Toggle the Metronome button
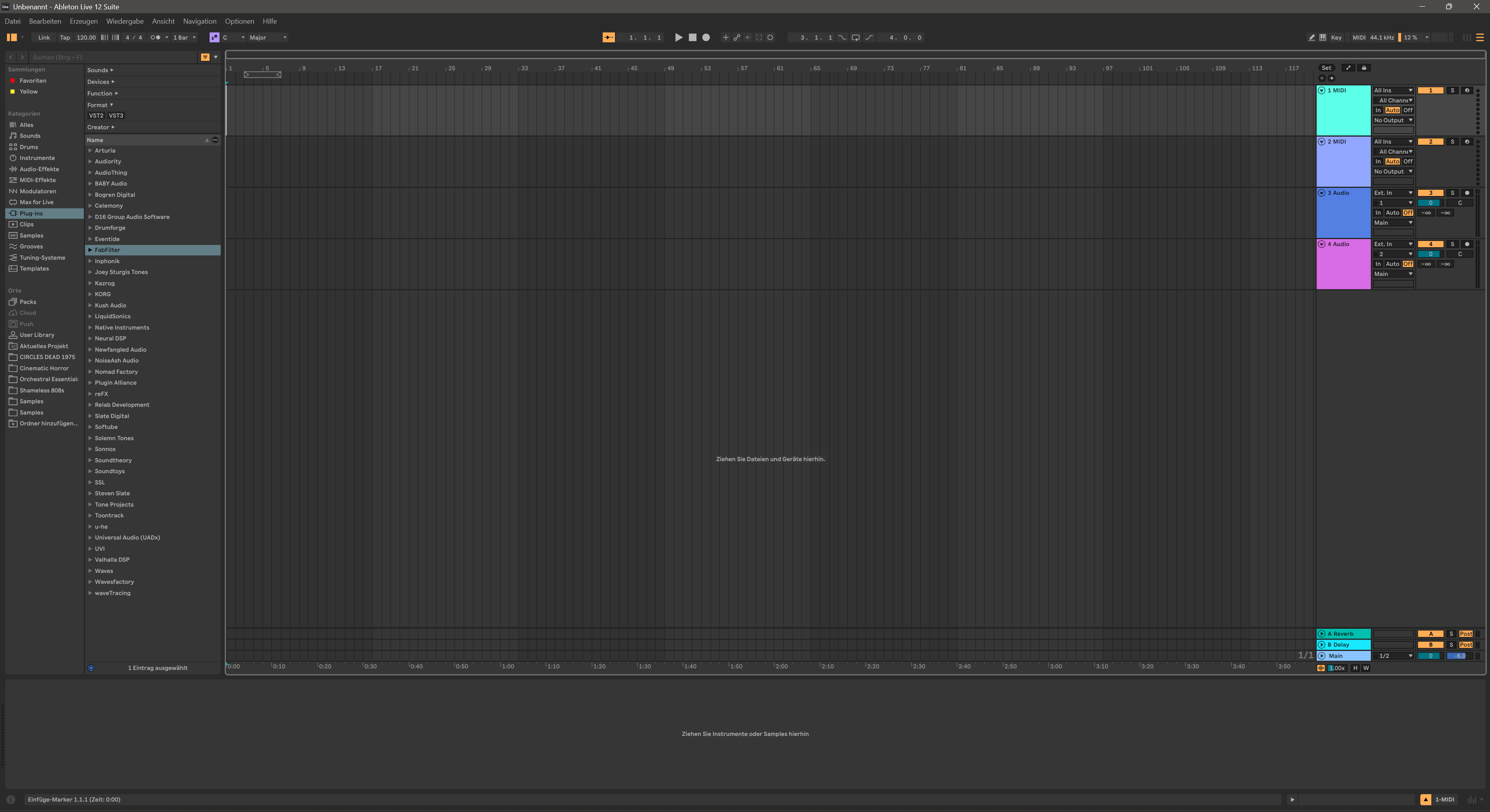Image resolution: width=1490 pixels, height=812 pixels. [155, 38]
